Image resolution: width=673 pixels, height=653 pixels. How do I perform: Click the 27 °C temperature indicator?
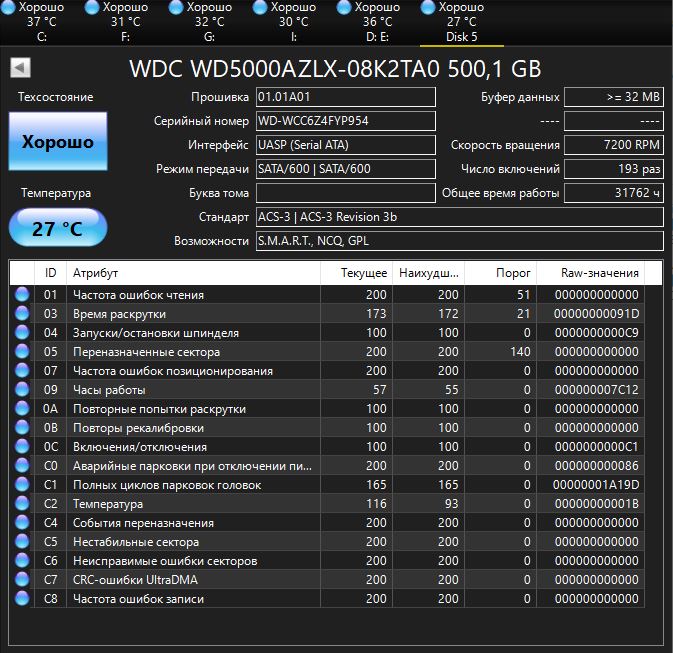57,228
